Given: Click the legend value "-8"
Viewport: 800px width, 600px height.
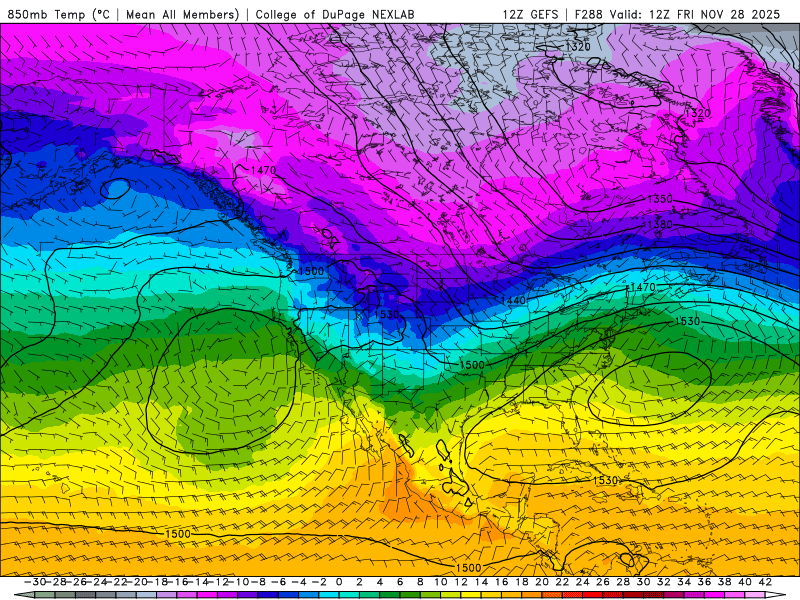Looking at the screenshot, I should pos(259,582).
